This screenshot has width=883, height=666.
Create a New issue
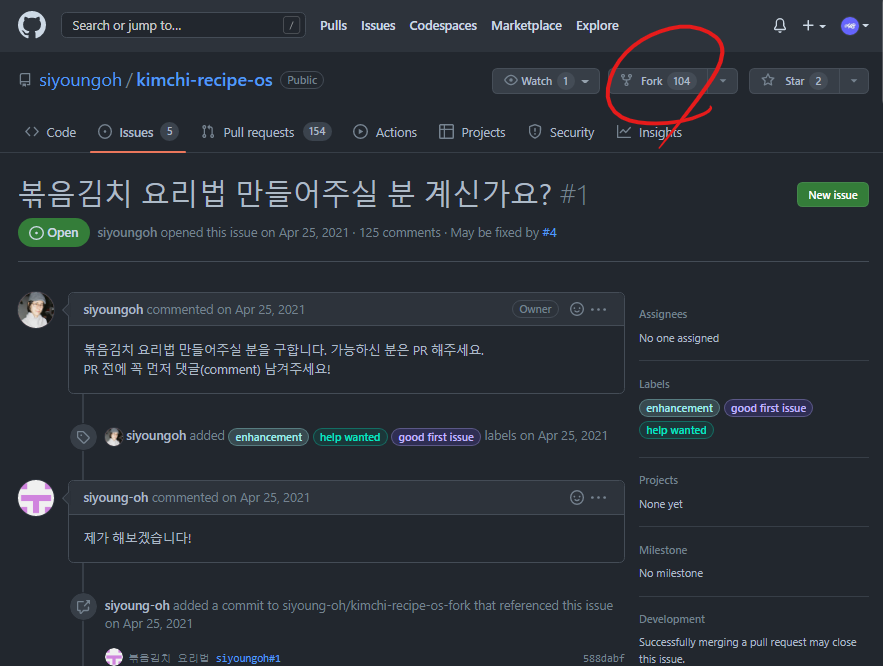point(832,195)
